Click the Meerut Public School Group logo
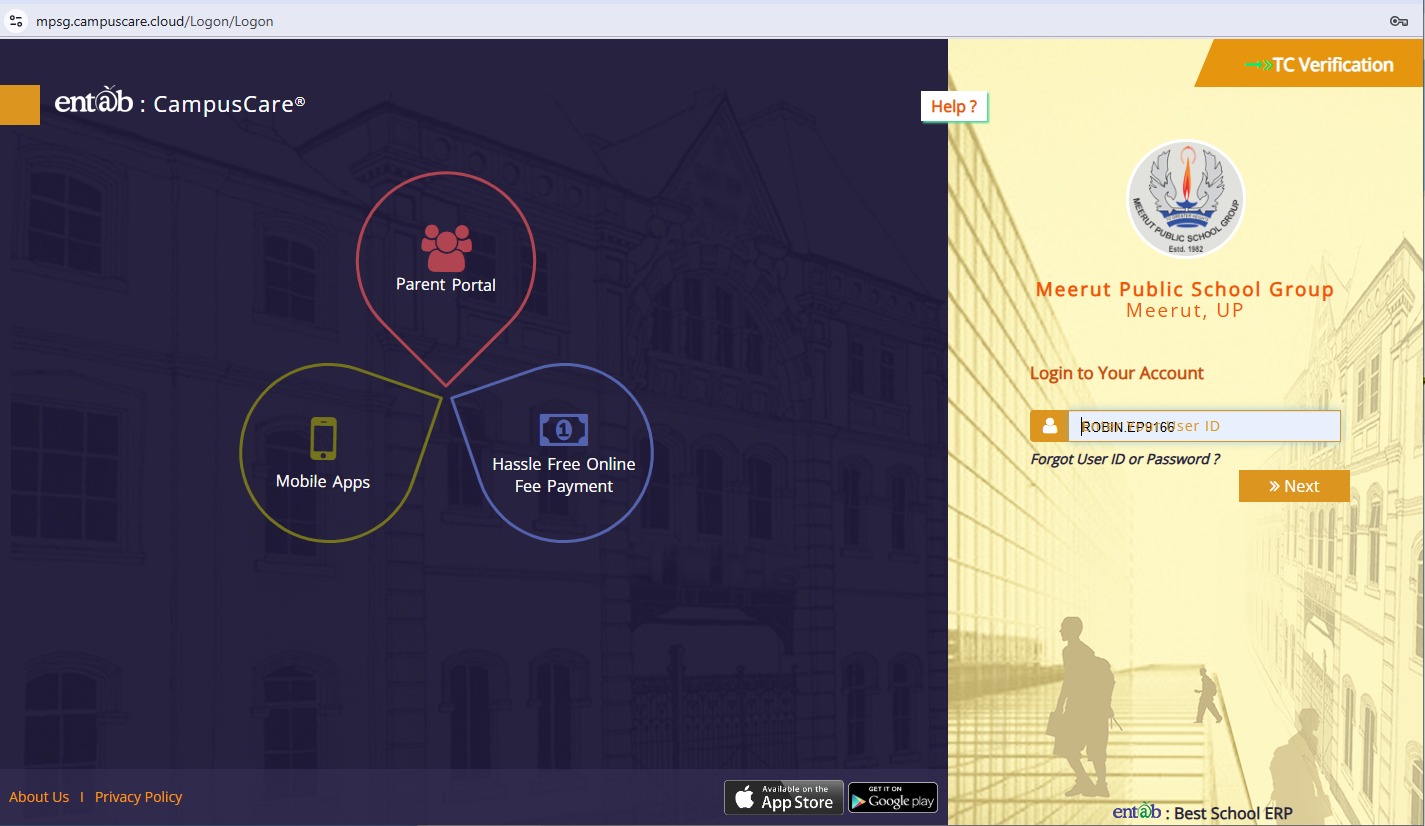1425x826 pixels. click(1185, 199)
